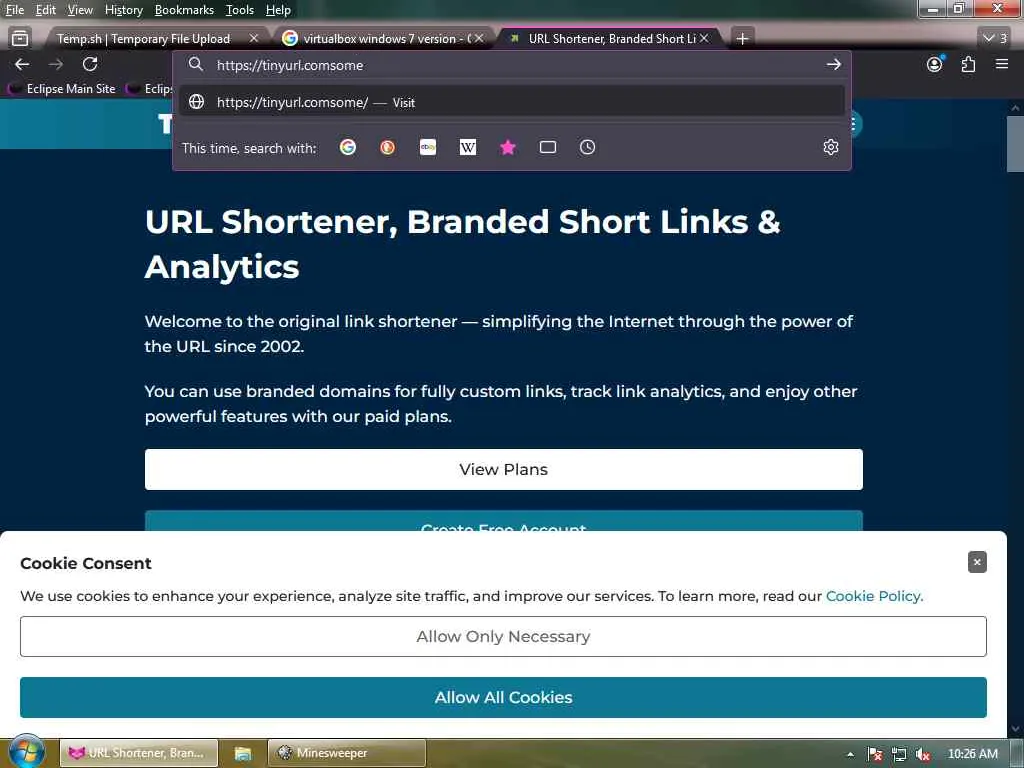The width and height of the screenshot is (1024, 768).
Task: Open the hamburger application menu
Action: (1002, 64)
